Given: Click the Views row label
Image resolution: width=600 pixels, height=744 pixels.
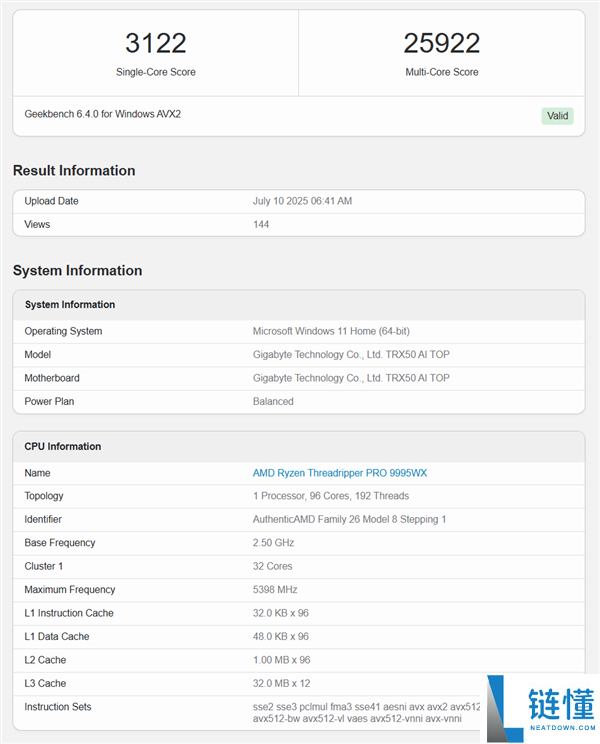Looking at the screenshot, I should tap(37, 224).
